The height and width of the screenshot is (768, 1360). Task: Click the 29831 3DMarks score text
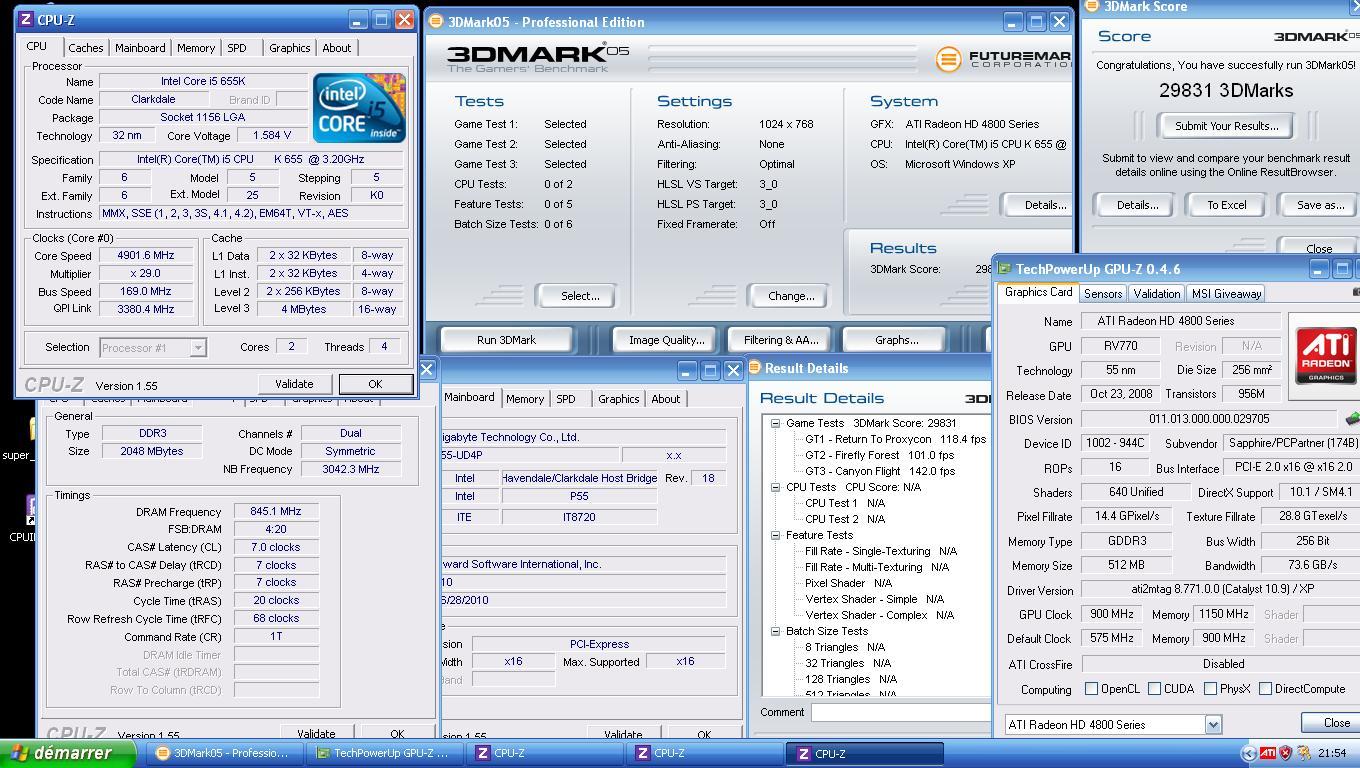[x=1226, y=90]
